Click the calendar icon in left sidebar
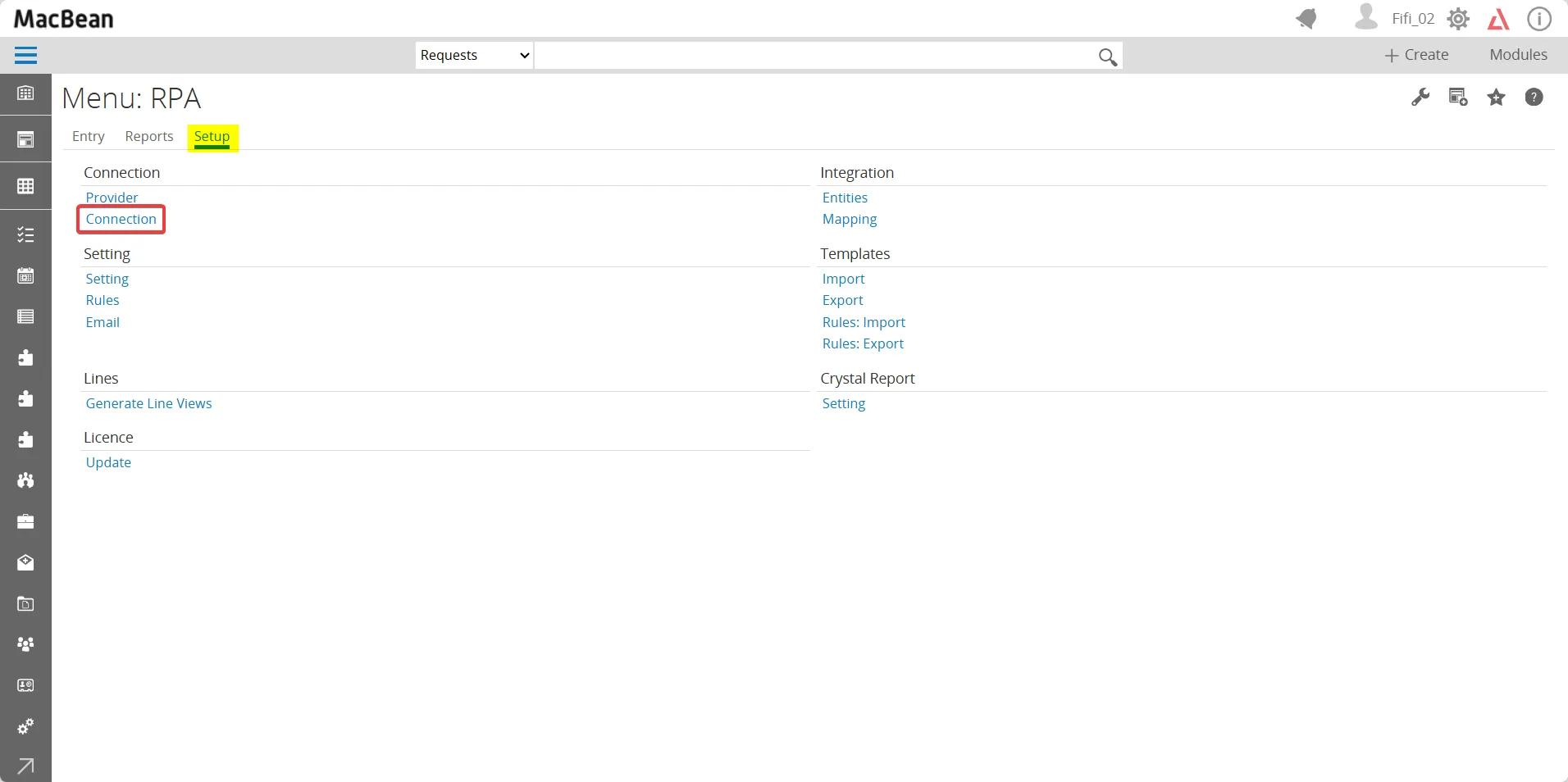The width and height of the screenshot is (1568, 782). click(x=25, y=275)
